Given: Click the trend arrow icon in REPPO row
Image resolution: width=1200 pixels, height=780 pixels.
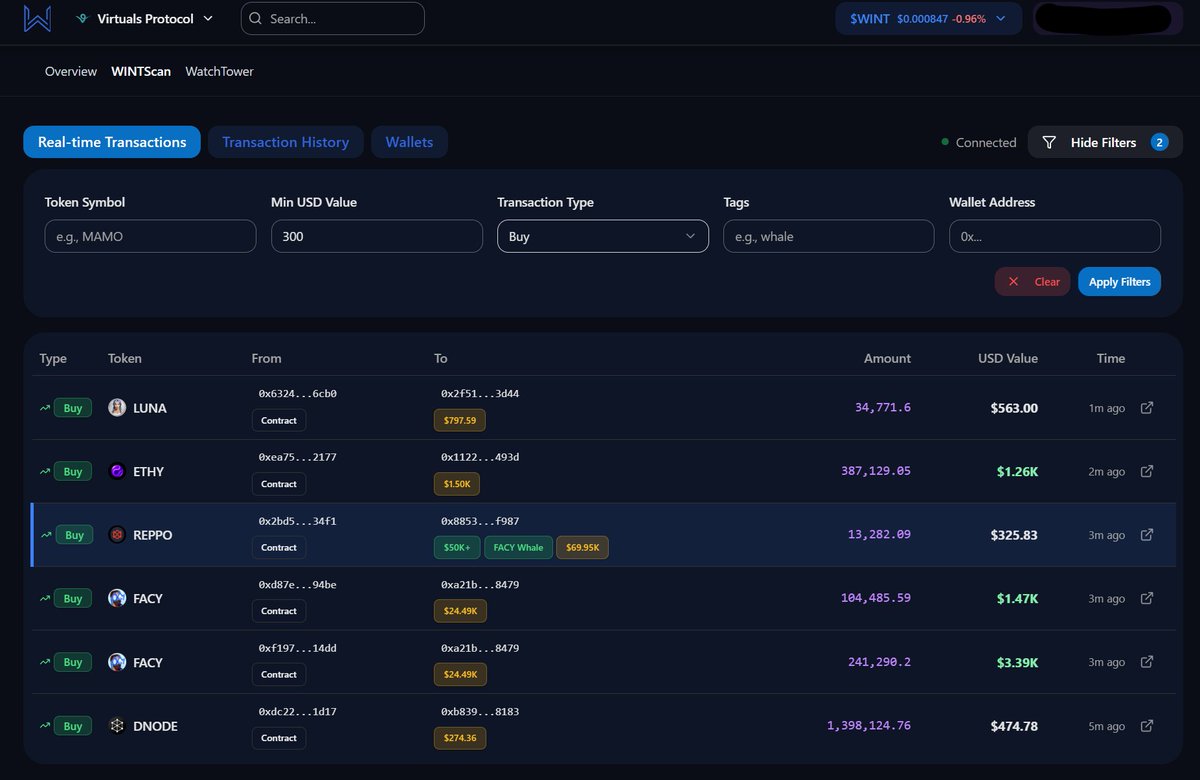Looking at the screenshot, I should [47, 535].
